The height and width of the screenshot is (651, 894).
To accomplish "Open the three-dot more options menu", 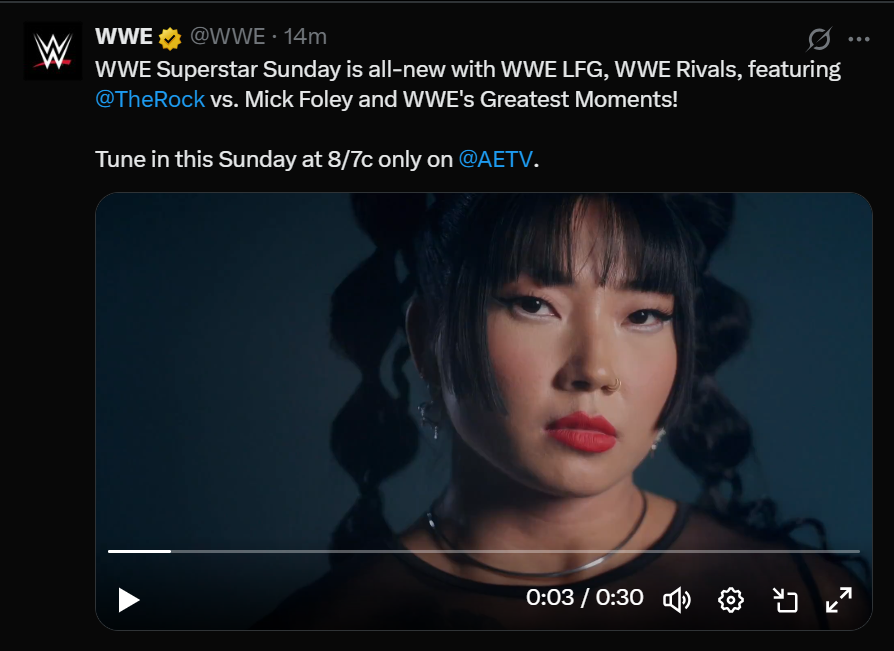I will [x=859, y=39].
